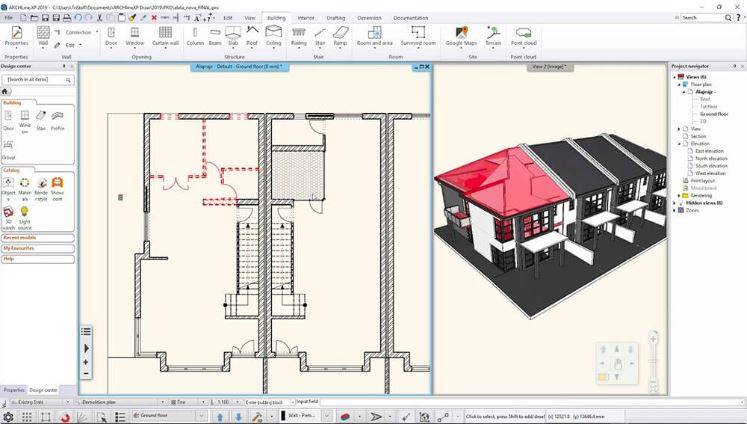Click the home icon in Design center
The width and height of the screenshot is (747, 424).
pos(5,91)
